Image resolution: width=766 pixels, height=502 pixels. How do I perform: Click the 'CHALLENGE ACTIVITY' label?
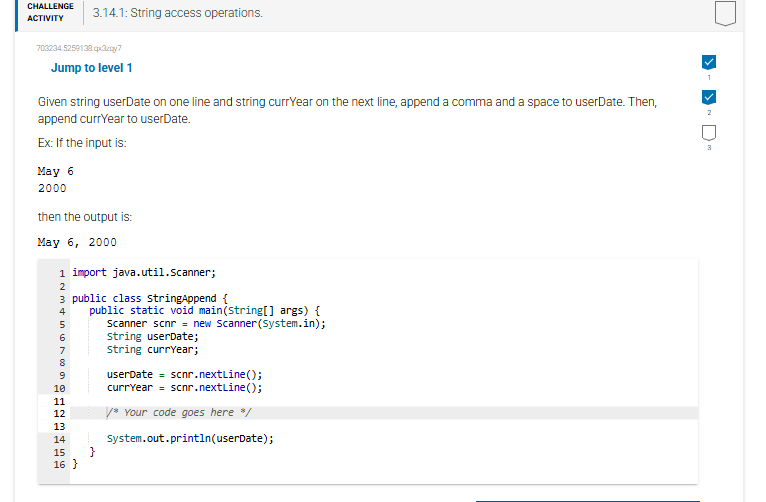(50, 12)
